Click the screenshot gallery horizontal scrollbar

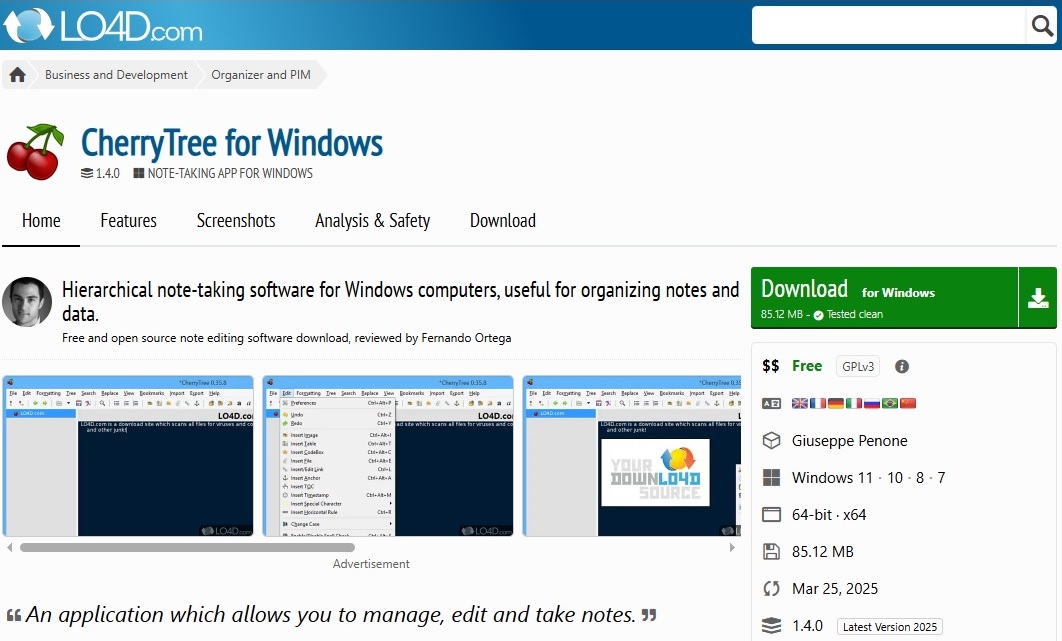(x=187, y=548)
